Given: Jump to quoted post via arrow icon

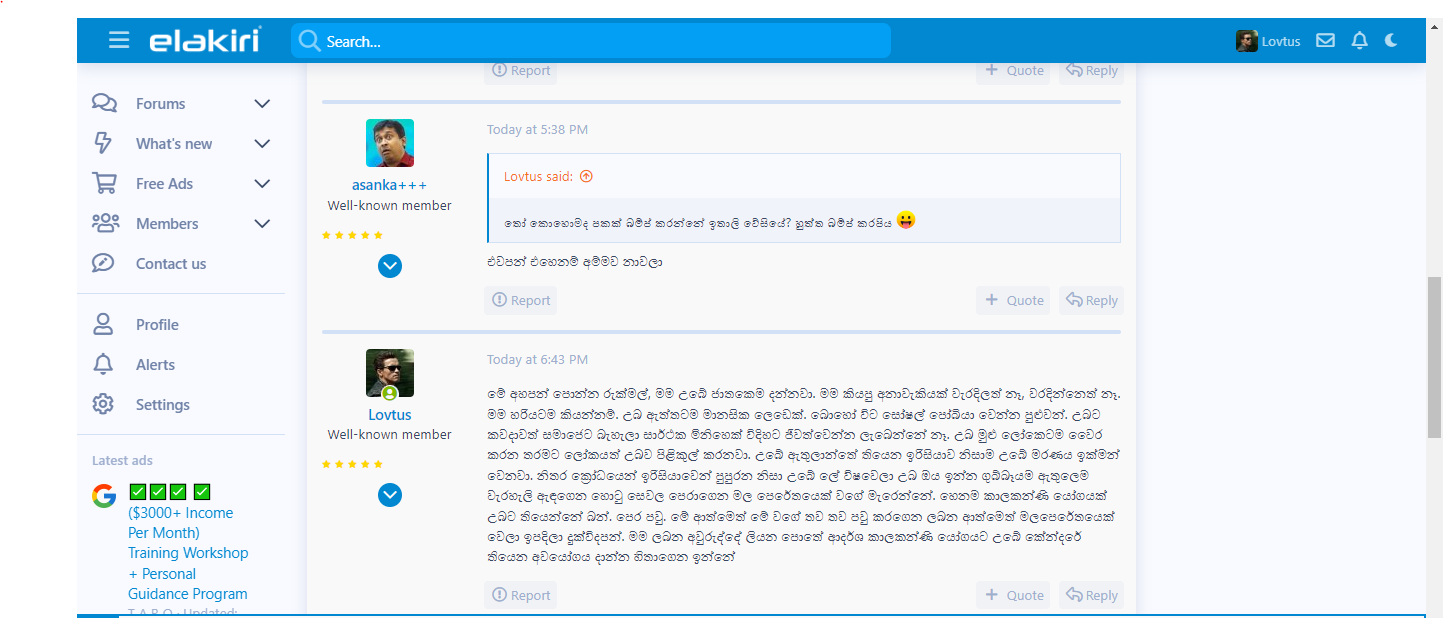Looking at the screenshot, I should click(x=586, y=176).
